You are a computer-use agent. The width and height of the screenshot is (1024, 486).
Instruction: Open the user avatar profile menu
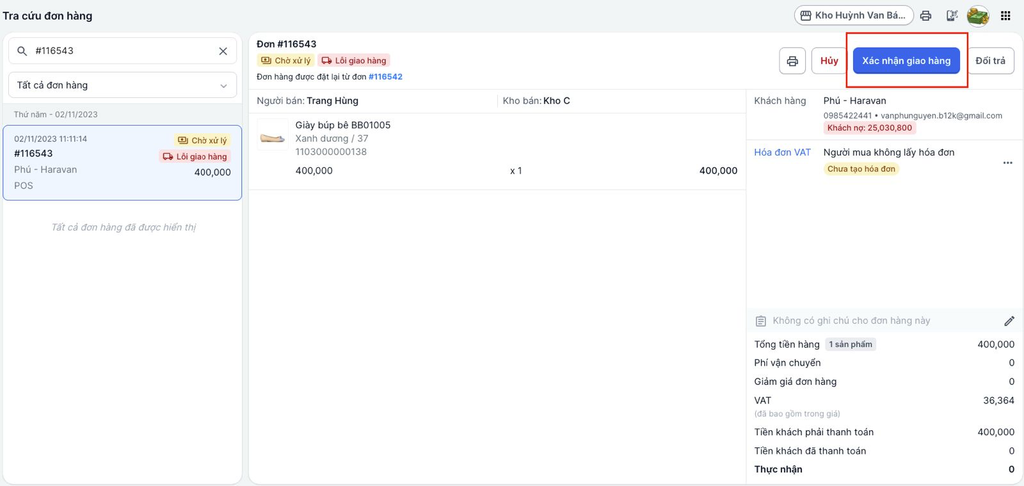coord(978,16)
